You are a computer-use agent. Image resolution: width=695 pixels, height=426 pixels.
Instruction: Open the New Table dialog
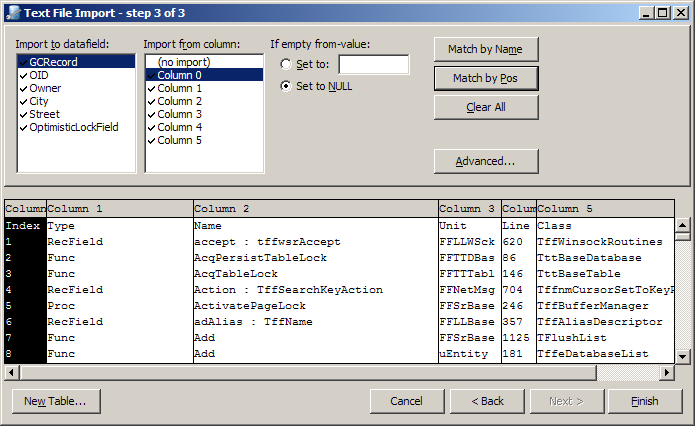pyautogui.click(x=55, y=401)
